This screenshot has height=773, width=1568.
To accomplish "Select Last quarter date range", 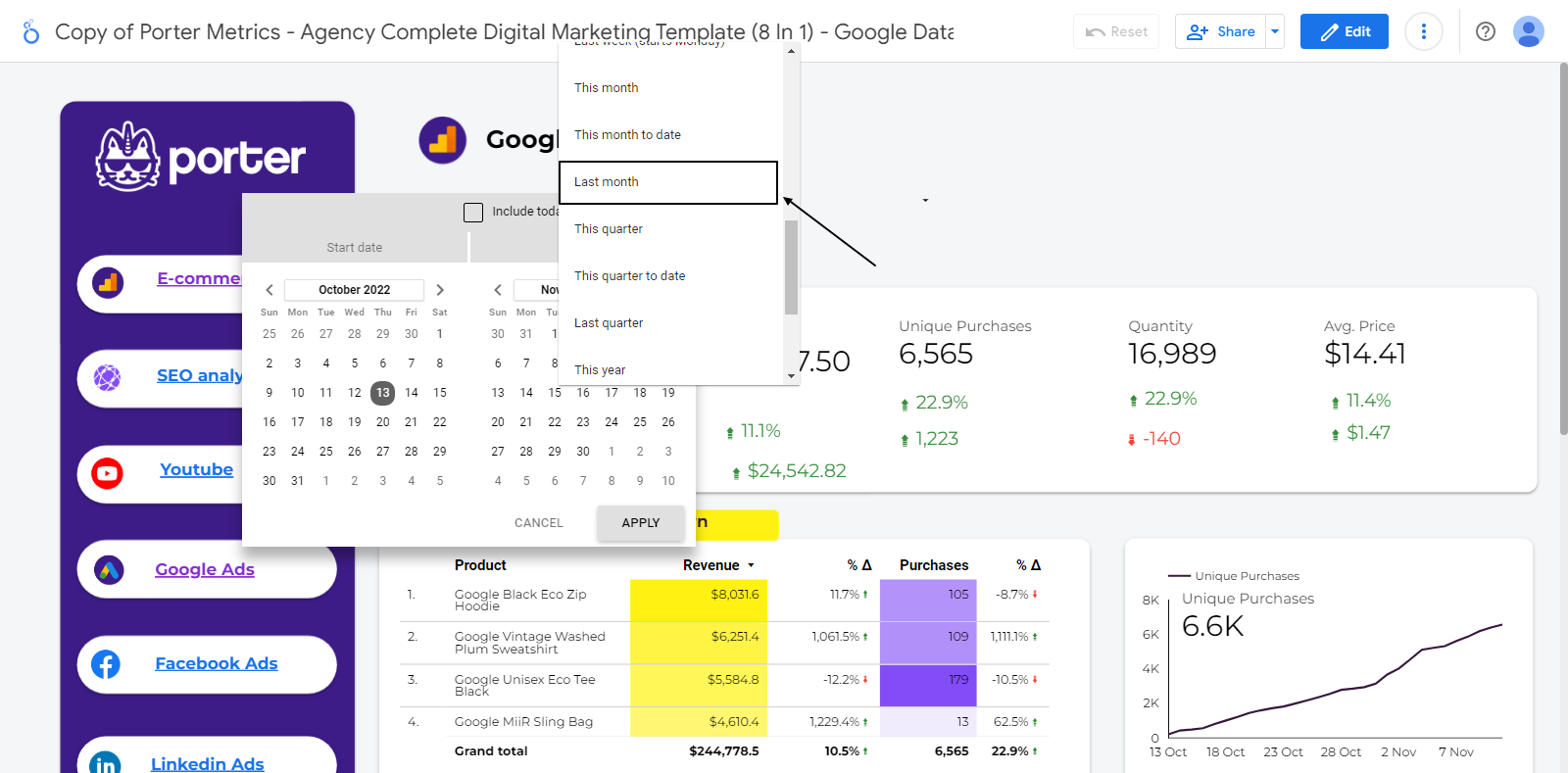I will (668, 323).
